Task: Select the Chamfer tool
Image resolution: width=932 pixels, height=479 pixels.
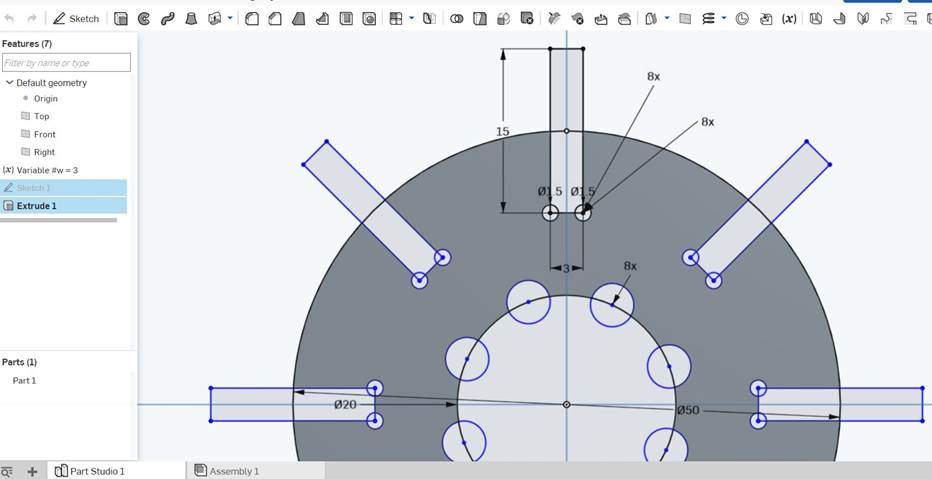Action: coord(275,18)
